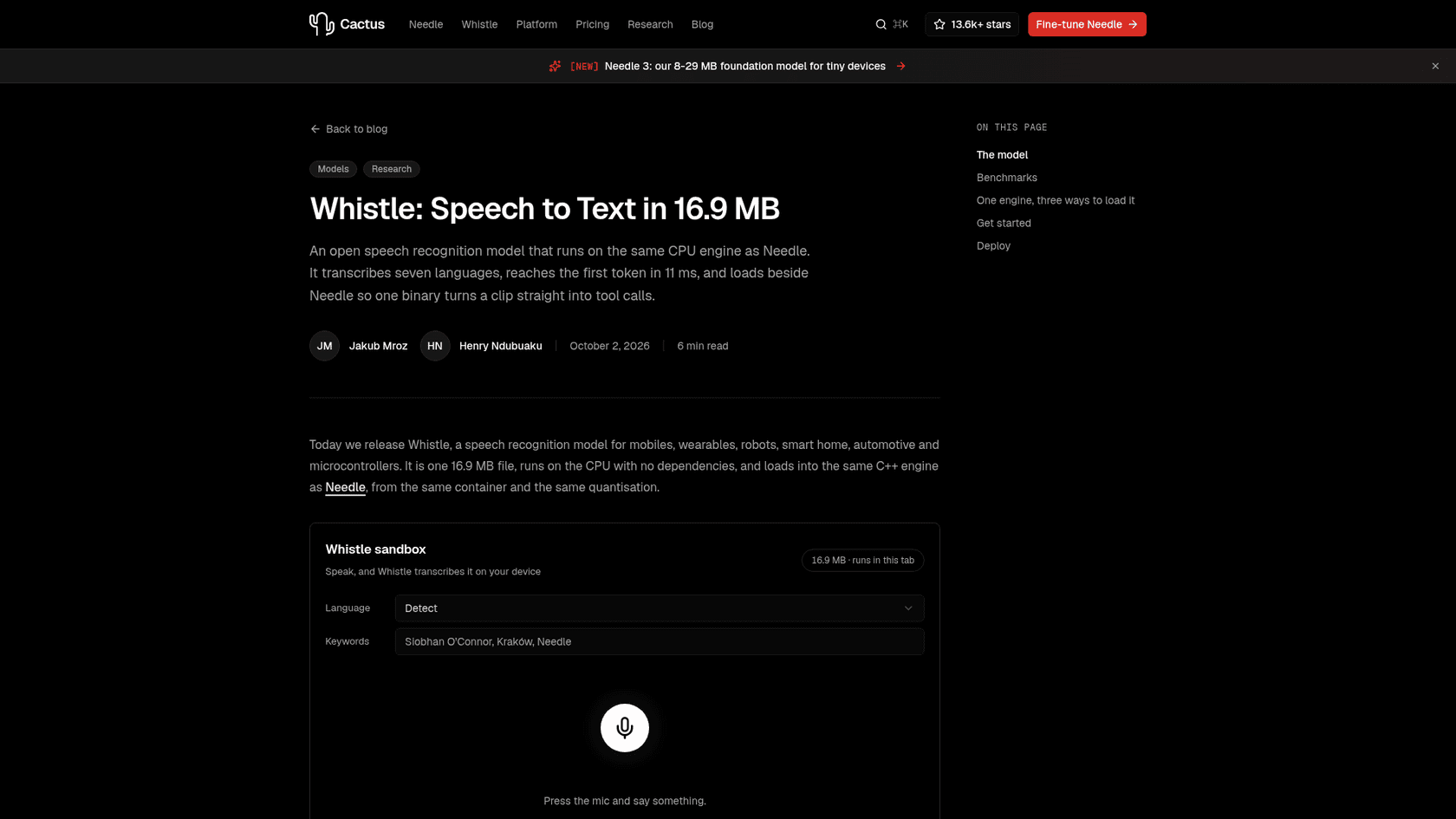Click the October 2, 2026 date
1456x819 pixels.
click(x=609, y=346)
